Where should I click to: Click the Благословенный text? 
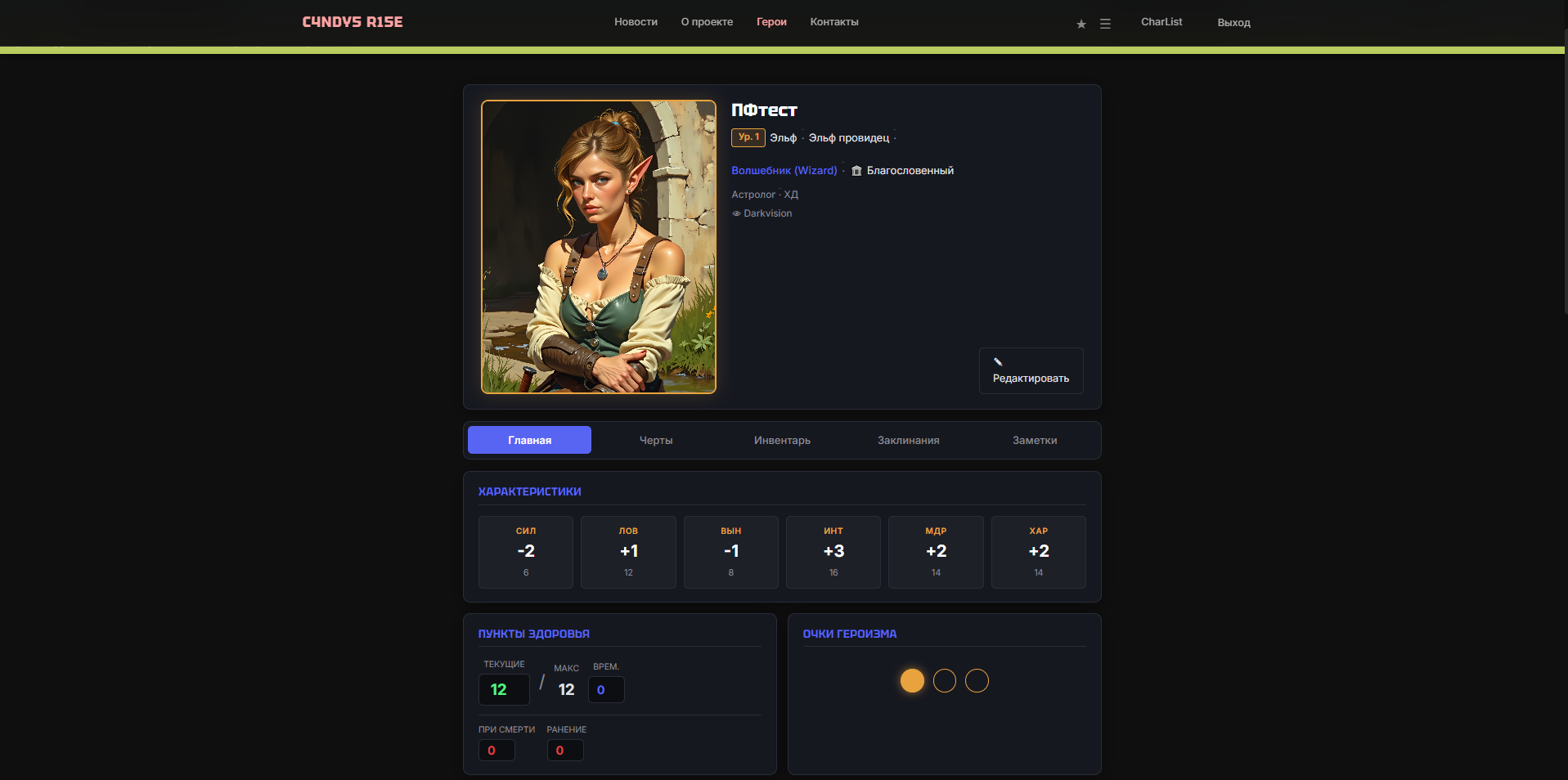pos(910,171)
